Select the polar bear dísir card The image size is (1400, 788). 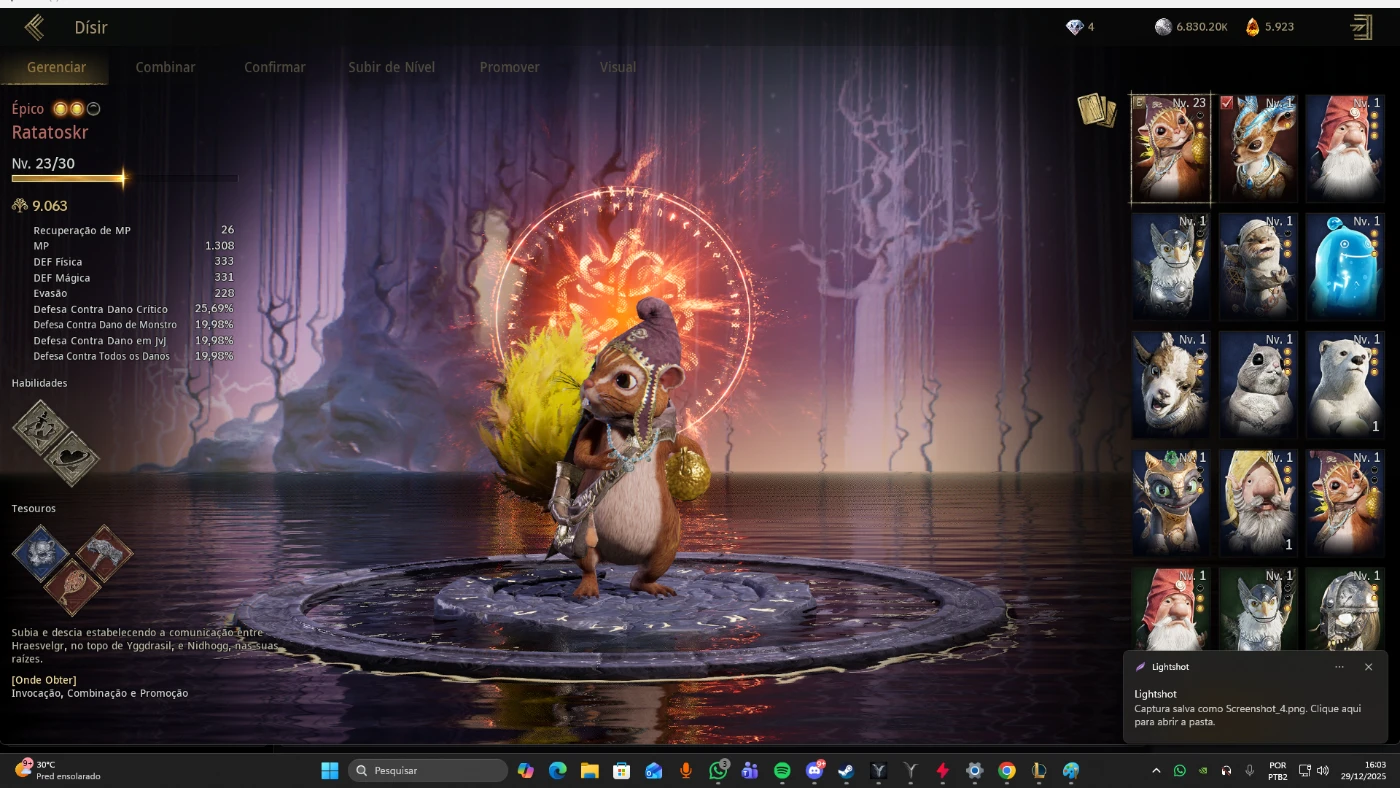point(1344,385)
